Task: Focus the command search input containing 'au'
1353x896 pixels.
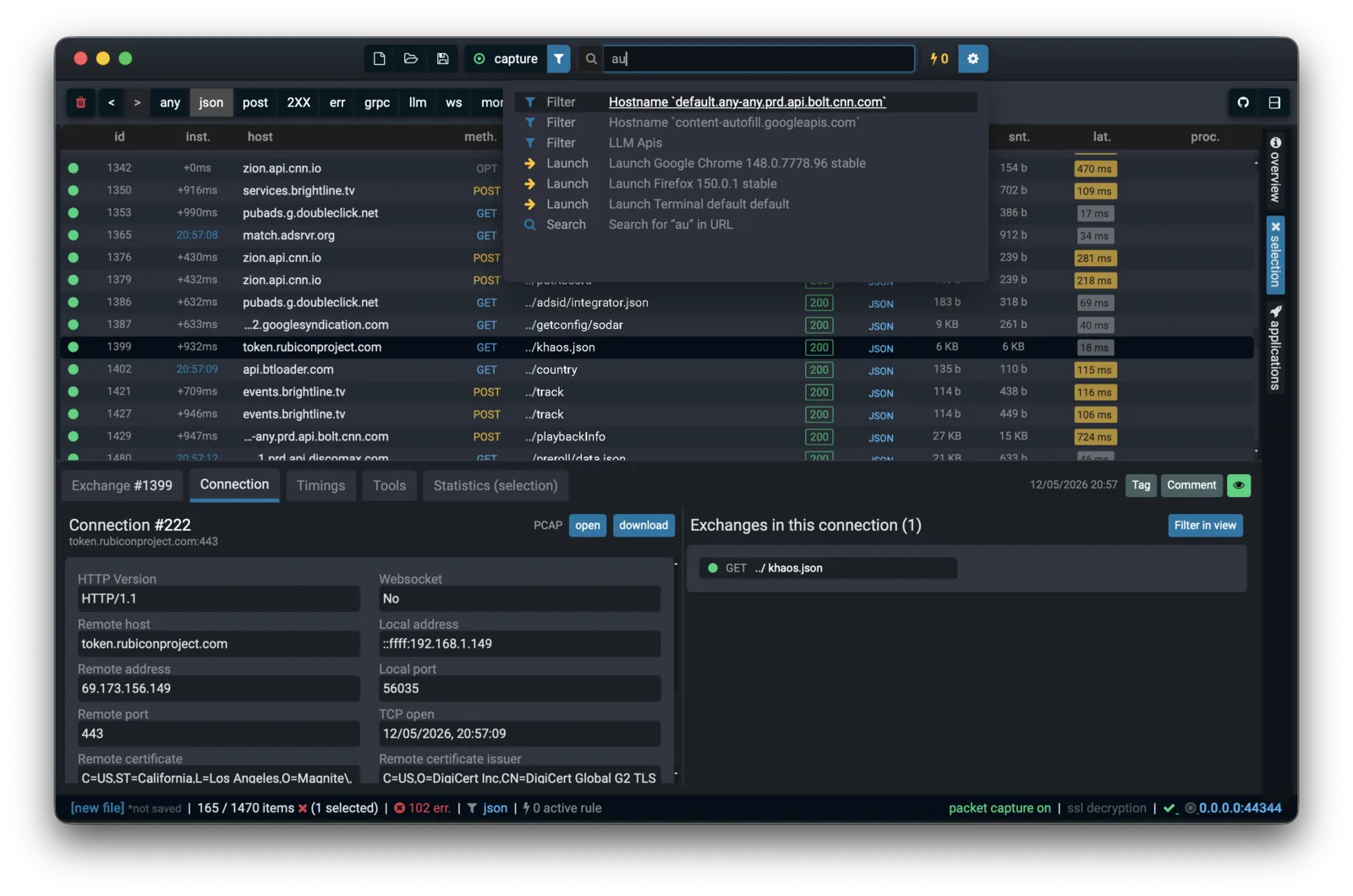Action: 759,58
